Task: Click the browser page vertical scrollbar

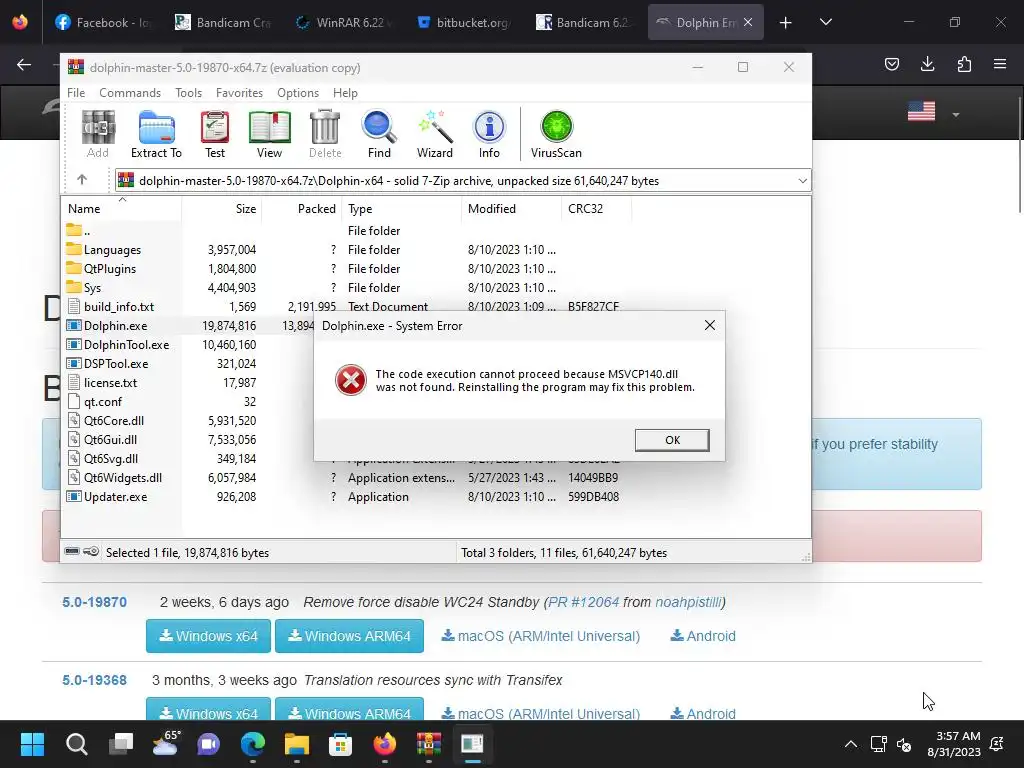Action: pyautogui.click(x=1019, y=153)
